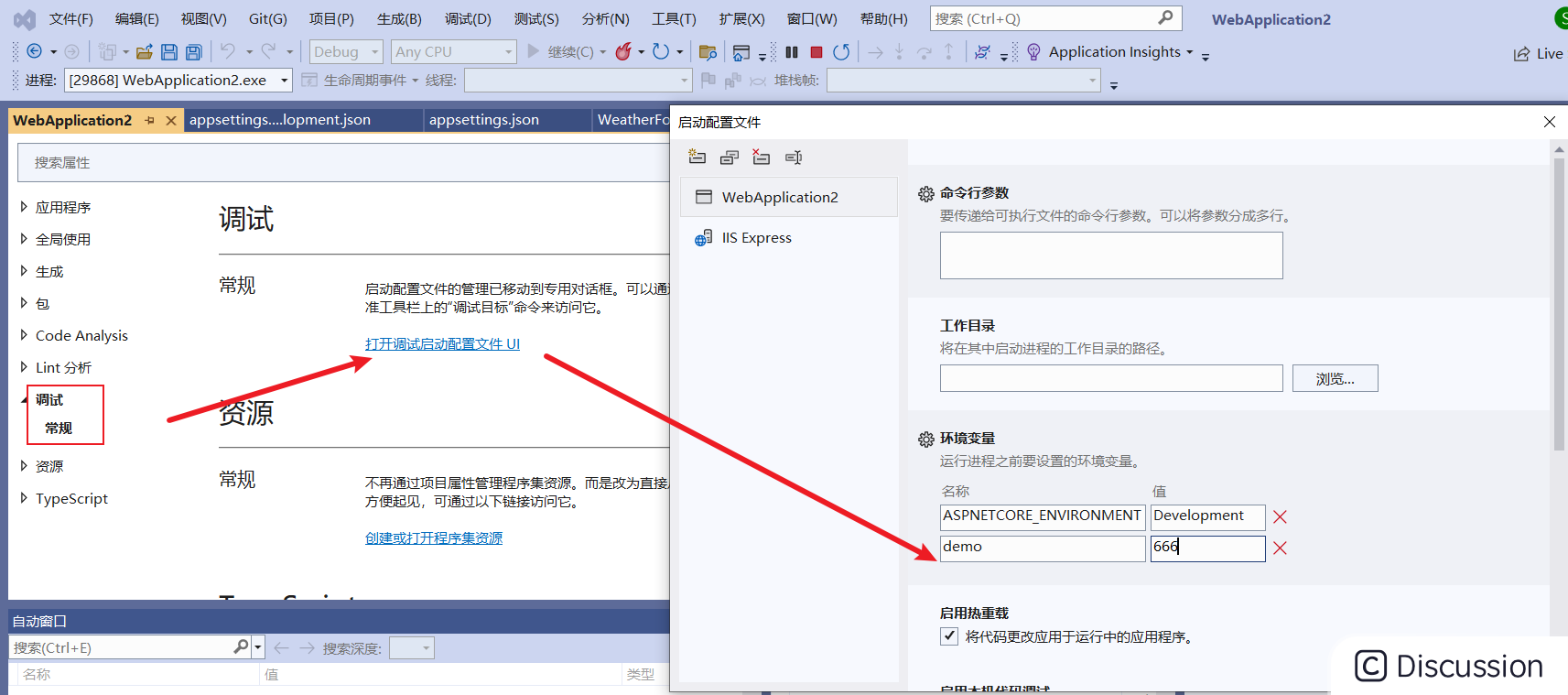The height and width of the screenshot is (695, 1568).
Task: Open the 文件(F) menu
Action: 71,19
